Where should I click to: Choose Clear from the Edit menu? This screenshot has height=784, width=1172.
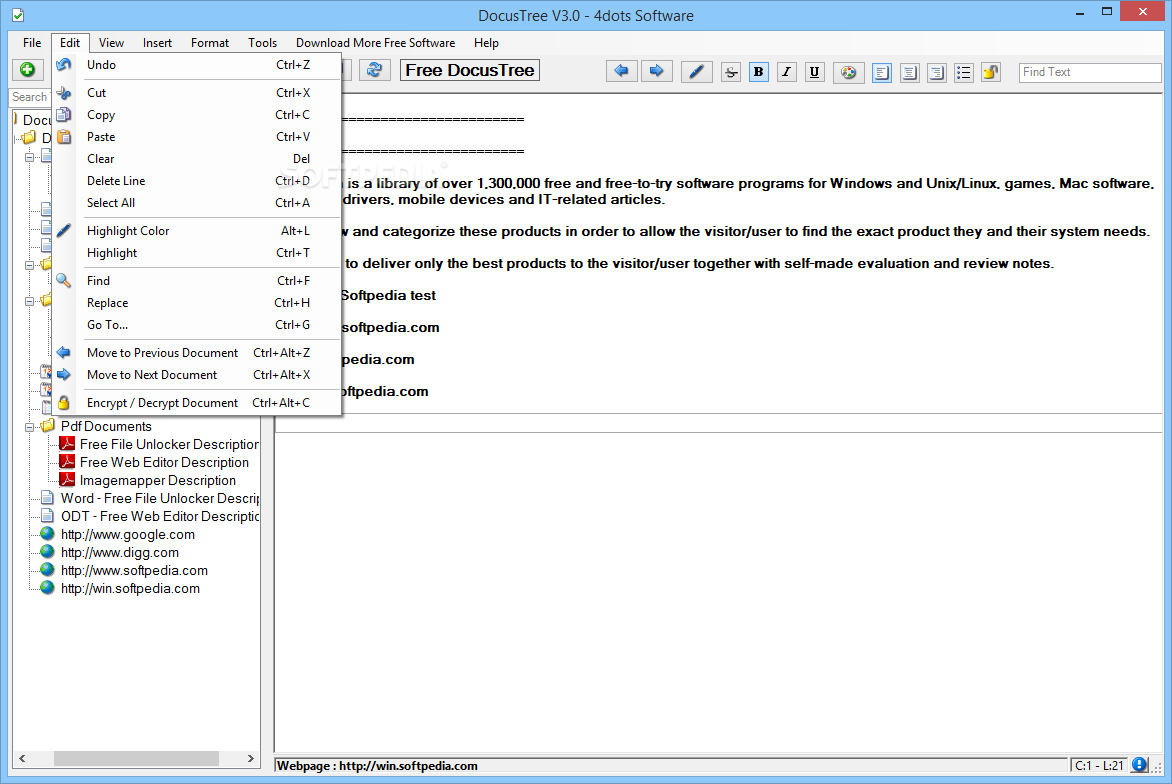(x=197, y=158)
